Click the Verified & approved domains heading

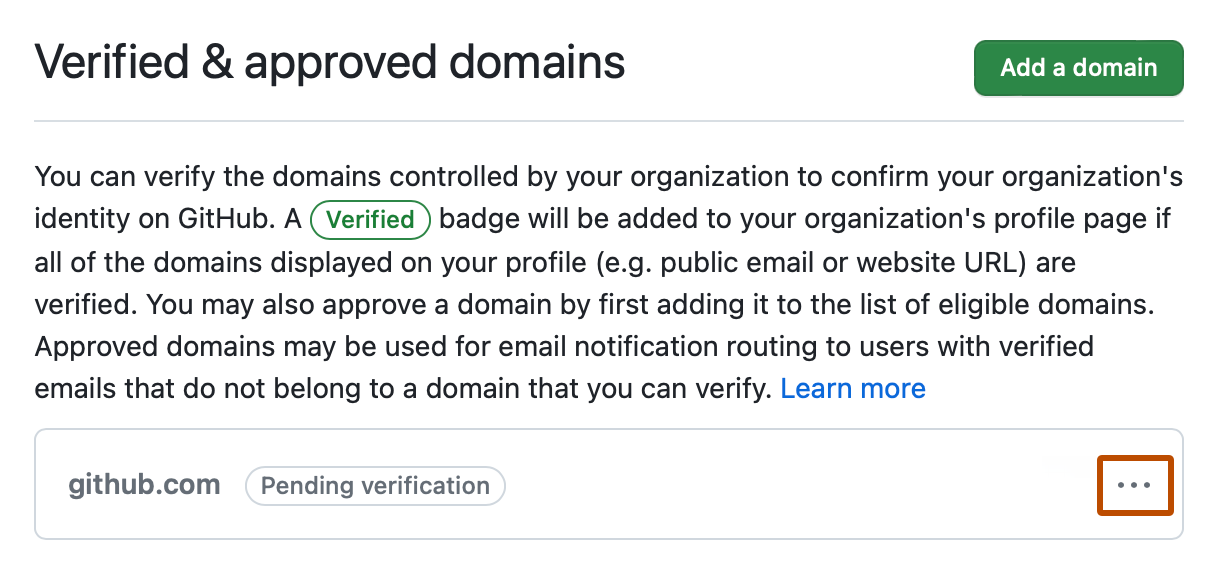click(x=330, y=62)
